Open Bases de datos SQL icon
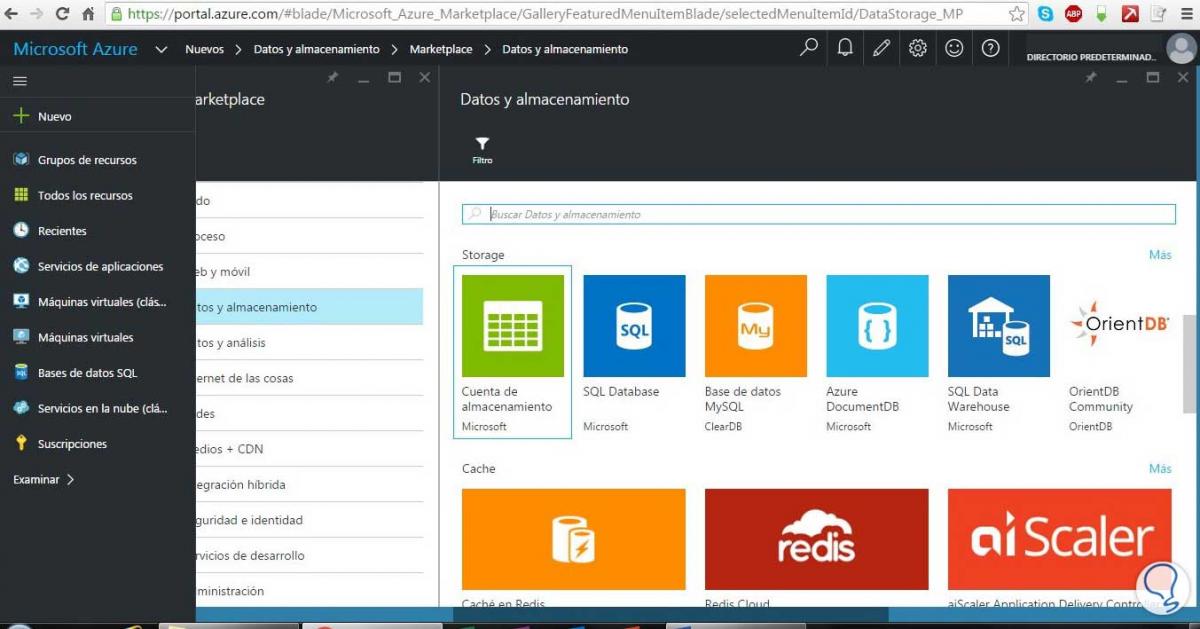This screenshot has width=1200, height=629. [21, 372]
